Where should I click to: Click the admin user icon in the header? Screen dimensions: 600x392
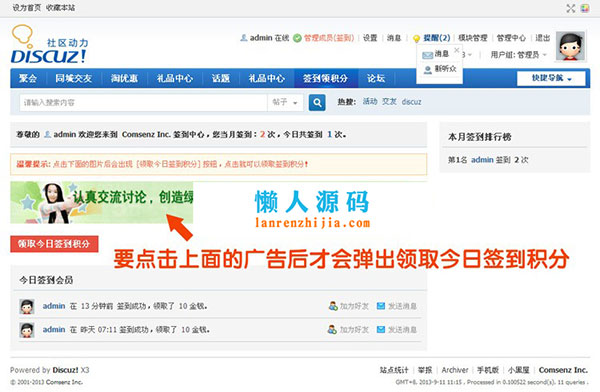[243, 38]
